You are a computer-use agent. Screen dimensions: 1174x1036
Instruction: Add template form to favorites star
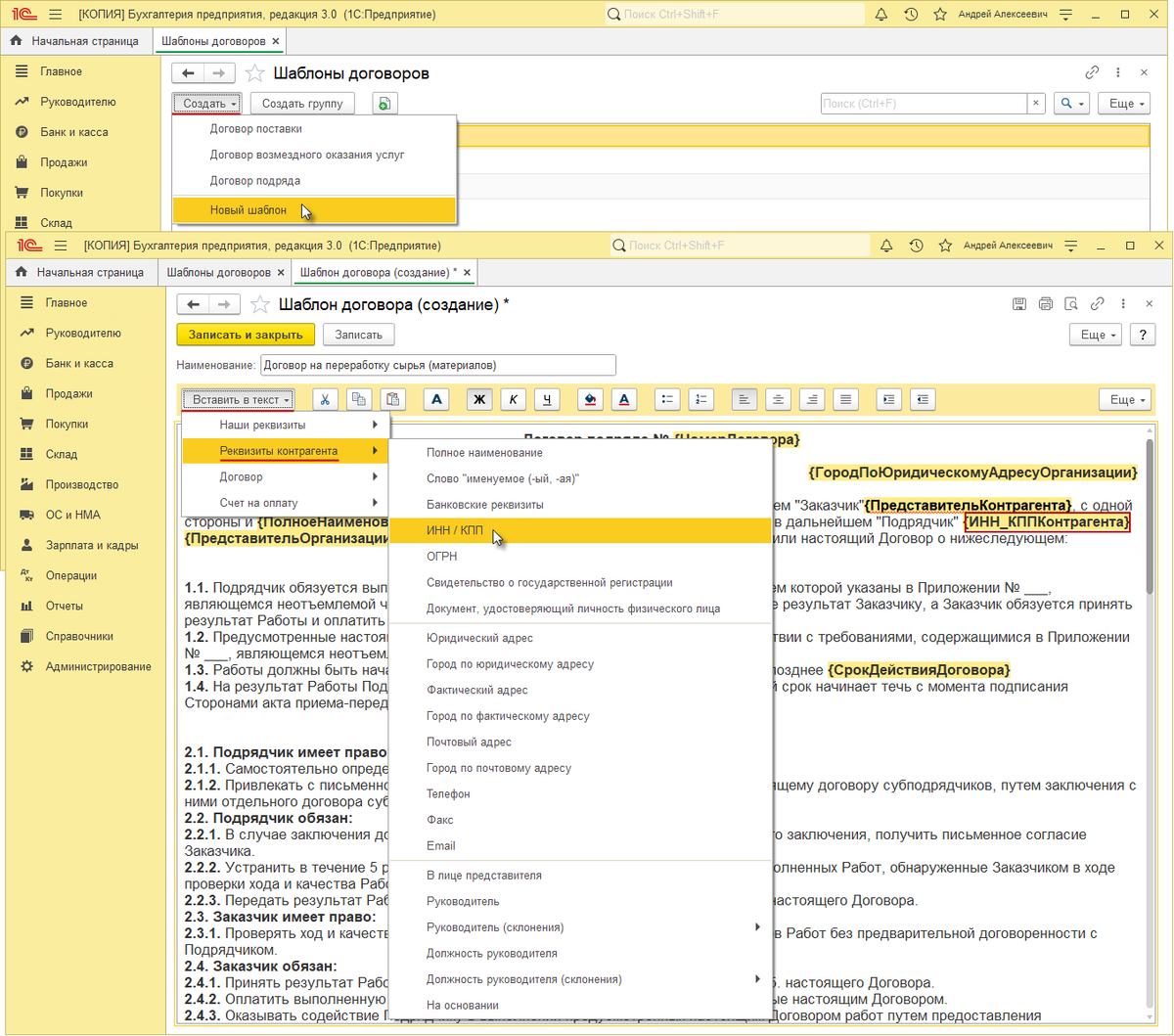point(260,304)
